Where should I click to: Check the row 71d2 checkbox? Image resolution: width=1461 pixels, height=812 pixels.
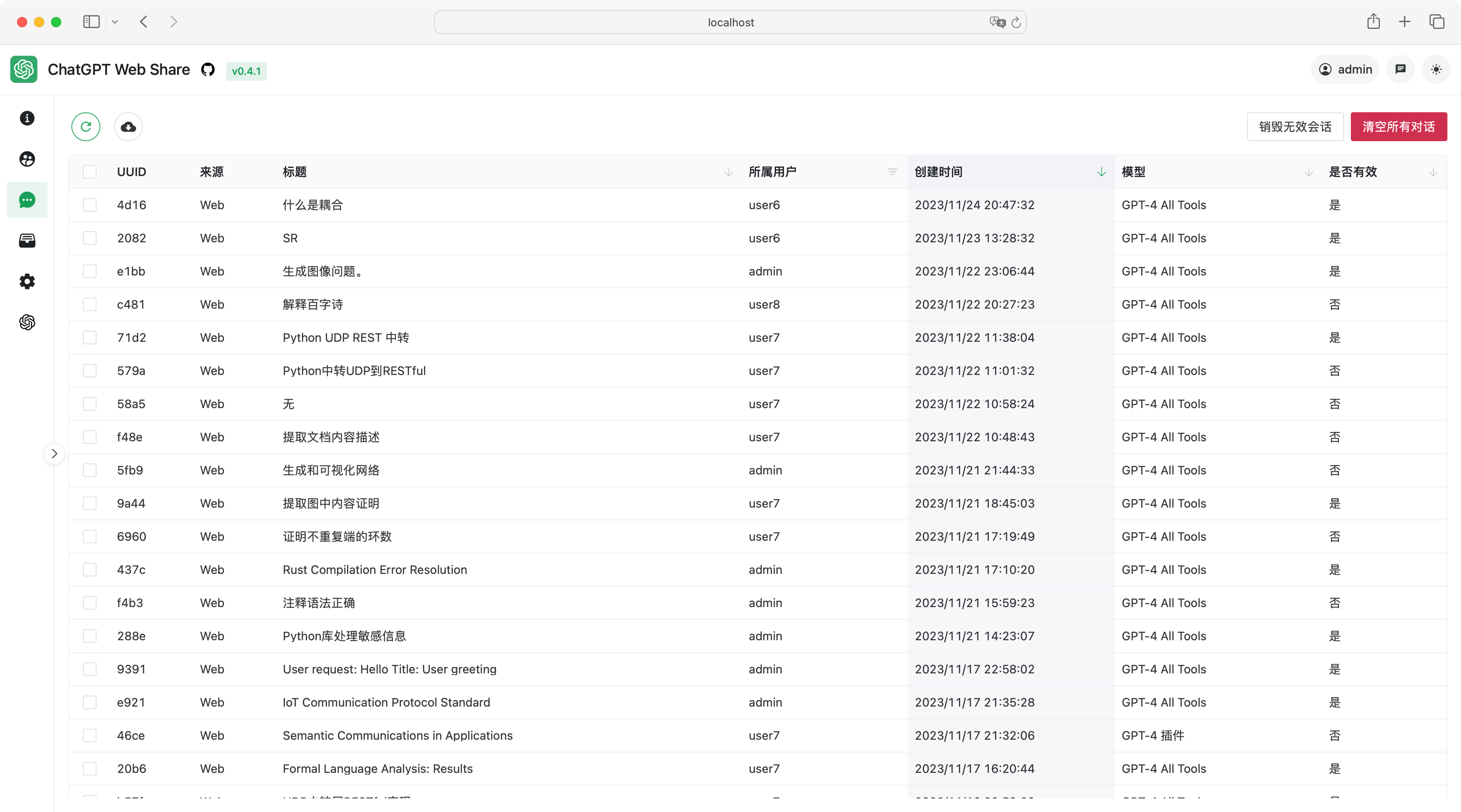[90, 338]
